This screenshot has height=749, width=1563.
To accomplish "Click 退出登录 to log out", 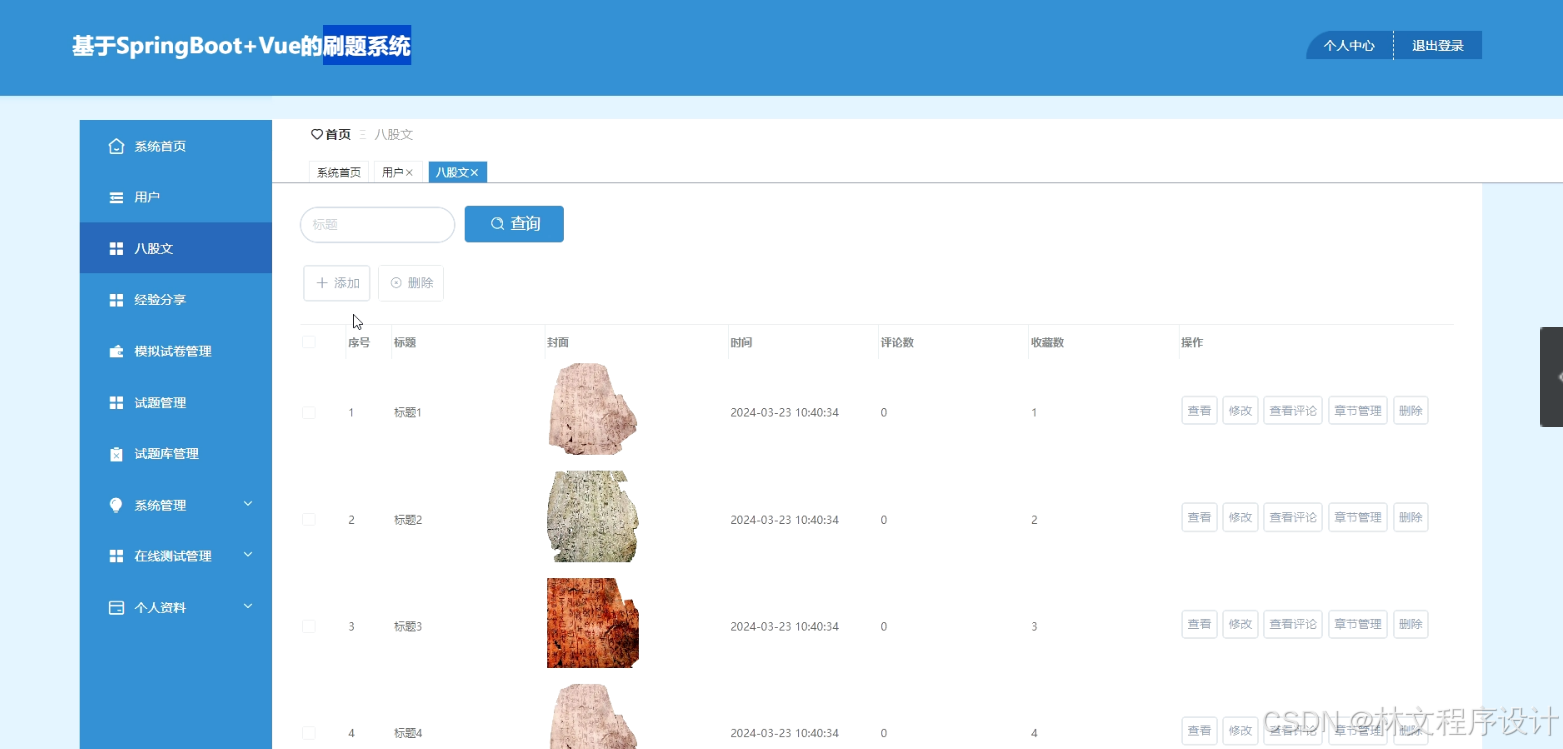I will 1437,44.
